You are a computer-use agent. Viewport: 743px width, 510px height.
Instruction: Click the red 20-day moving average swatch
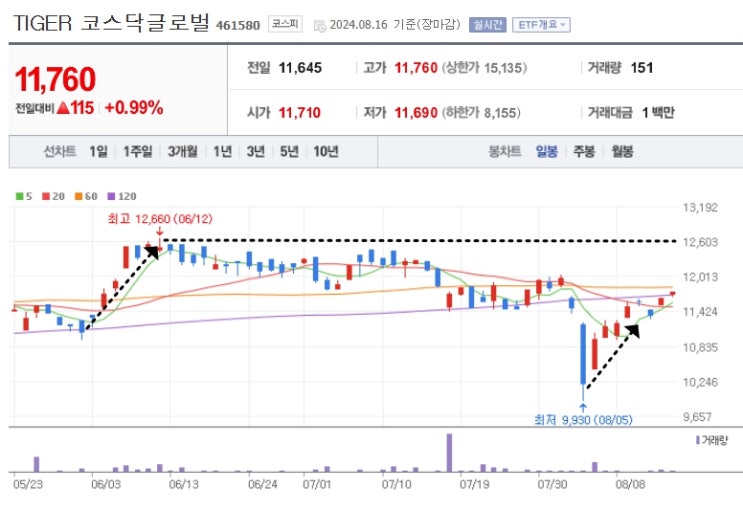[46, 196]
